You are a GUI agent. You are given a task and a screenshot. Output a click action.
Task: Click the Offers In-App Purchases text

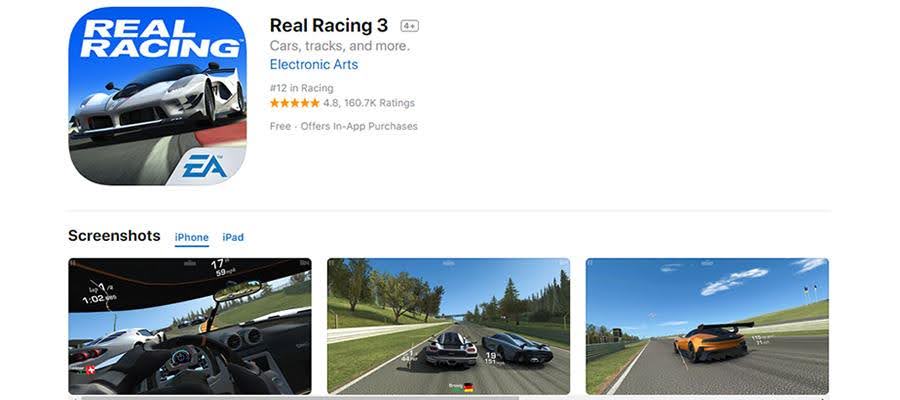coord(359,126)
